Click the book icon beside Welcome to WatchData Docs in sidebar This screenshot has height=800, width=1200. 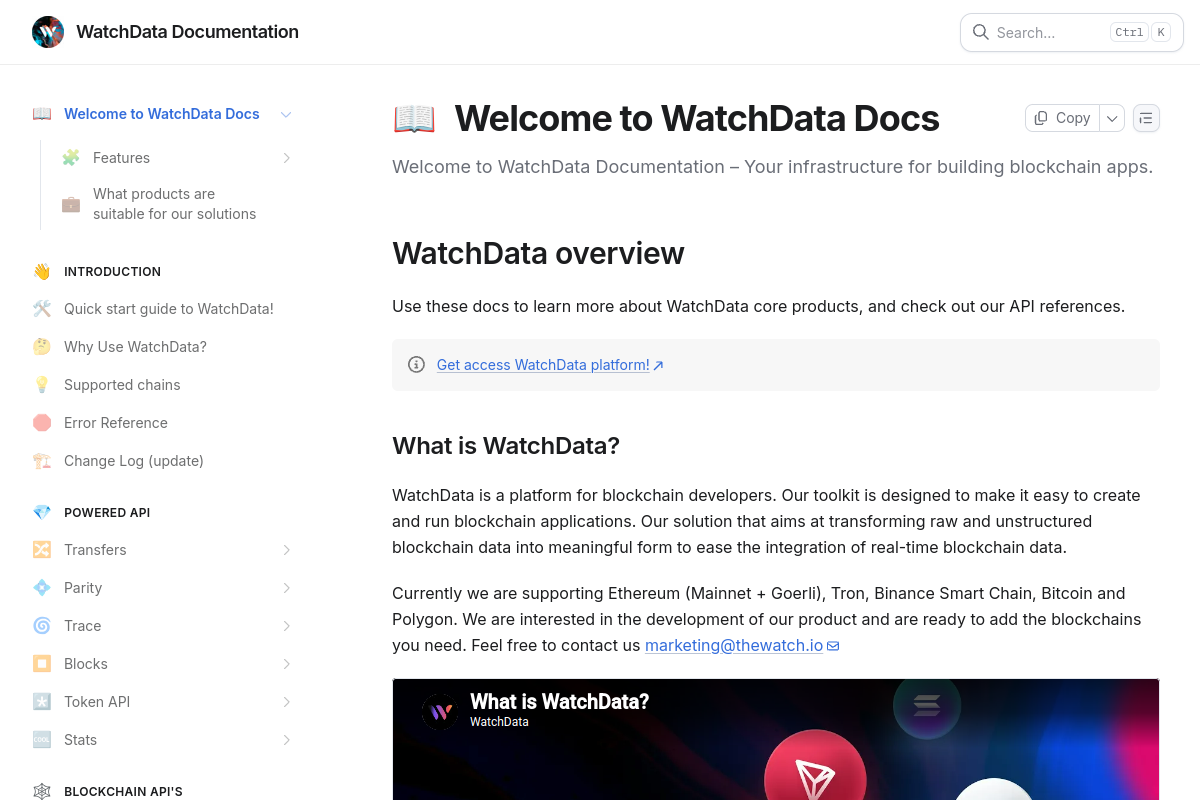[x=42, y=114]
